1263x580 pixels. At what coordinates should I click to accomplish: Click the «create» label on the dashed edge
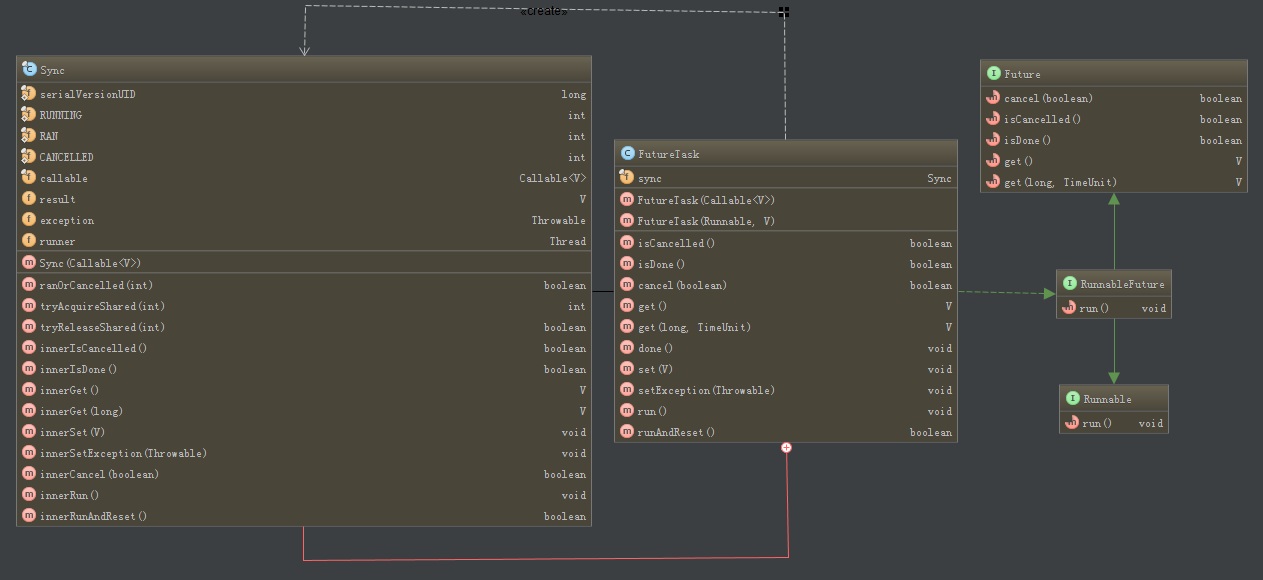pos(544,11)
